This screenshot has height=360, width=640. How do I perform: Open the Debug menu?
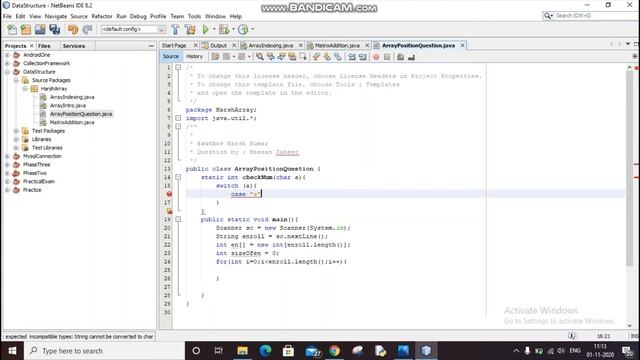(138, 16)
